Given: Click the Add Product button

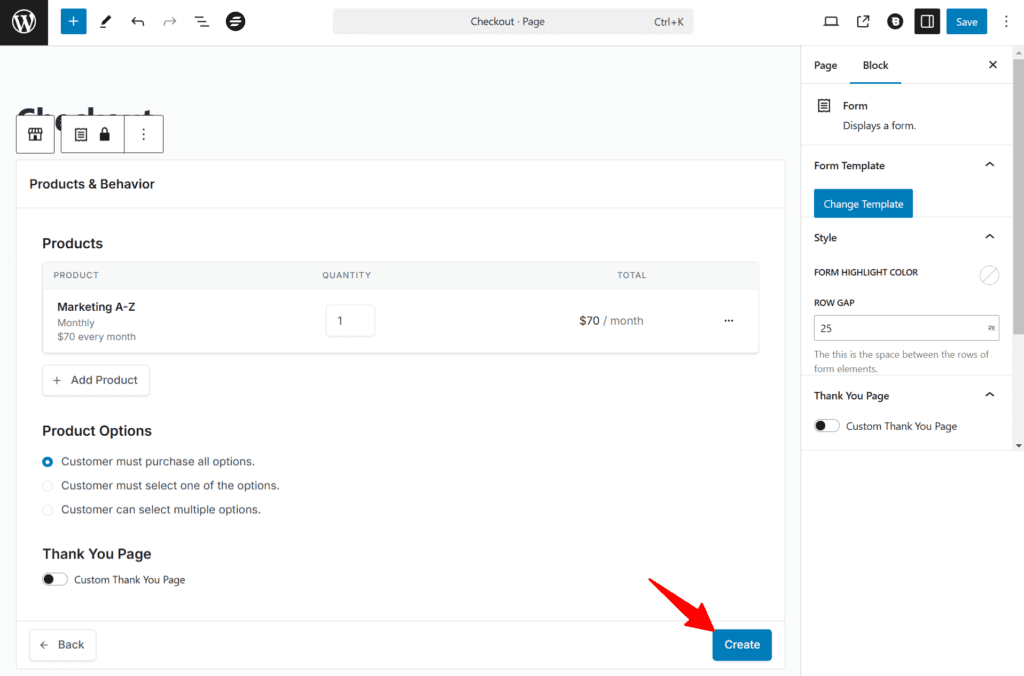Looking at the screenshot, I should [96, 380].
